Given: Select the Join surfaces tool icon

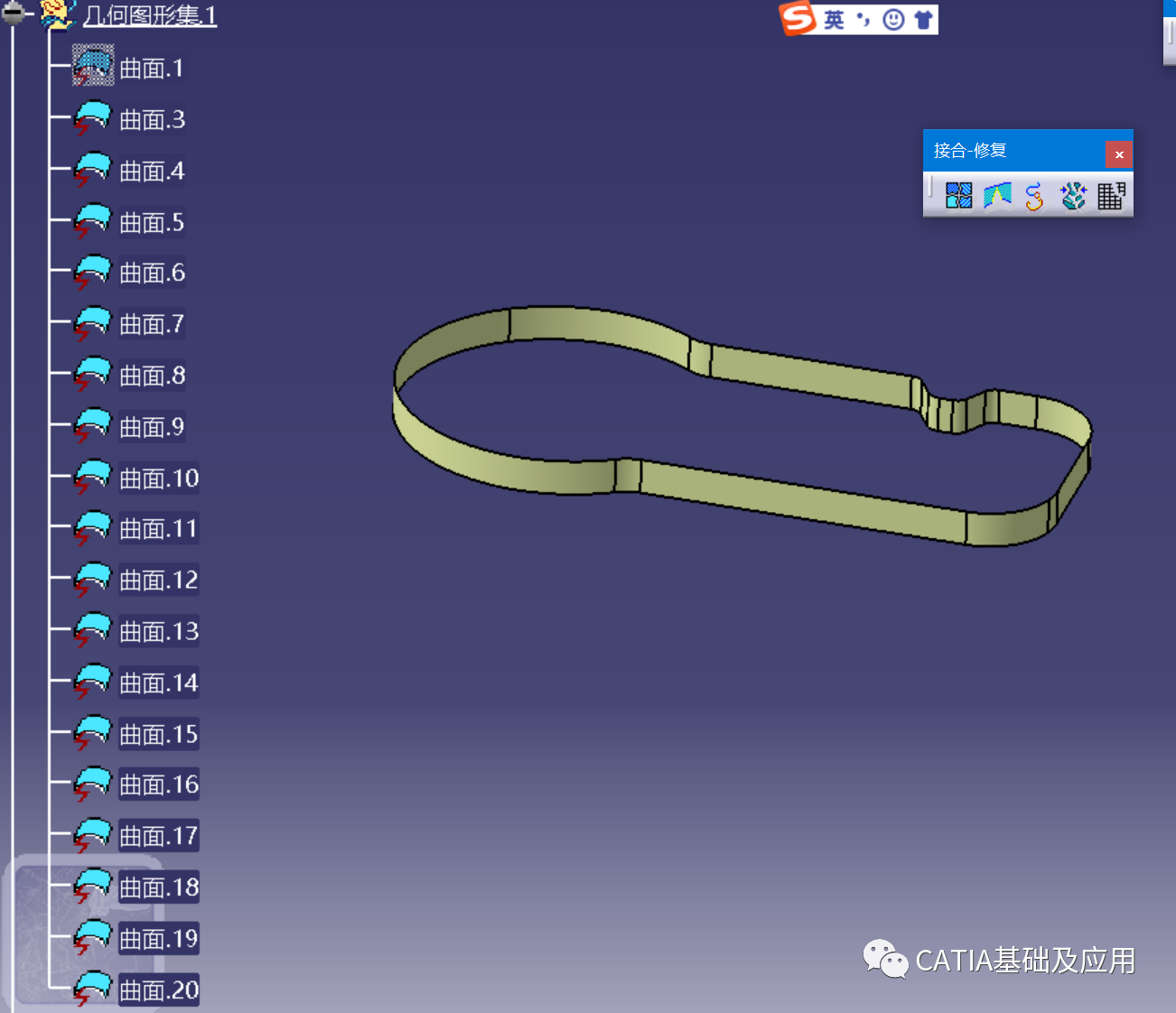Looking at the screenshot, I should (x=958, y=195).
